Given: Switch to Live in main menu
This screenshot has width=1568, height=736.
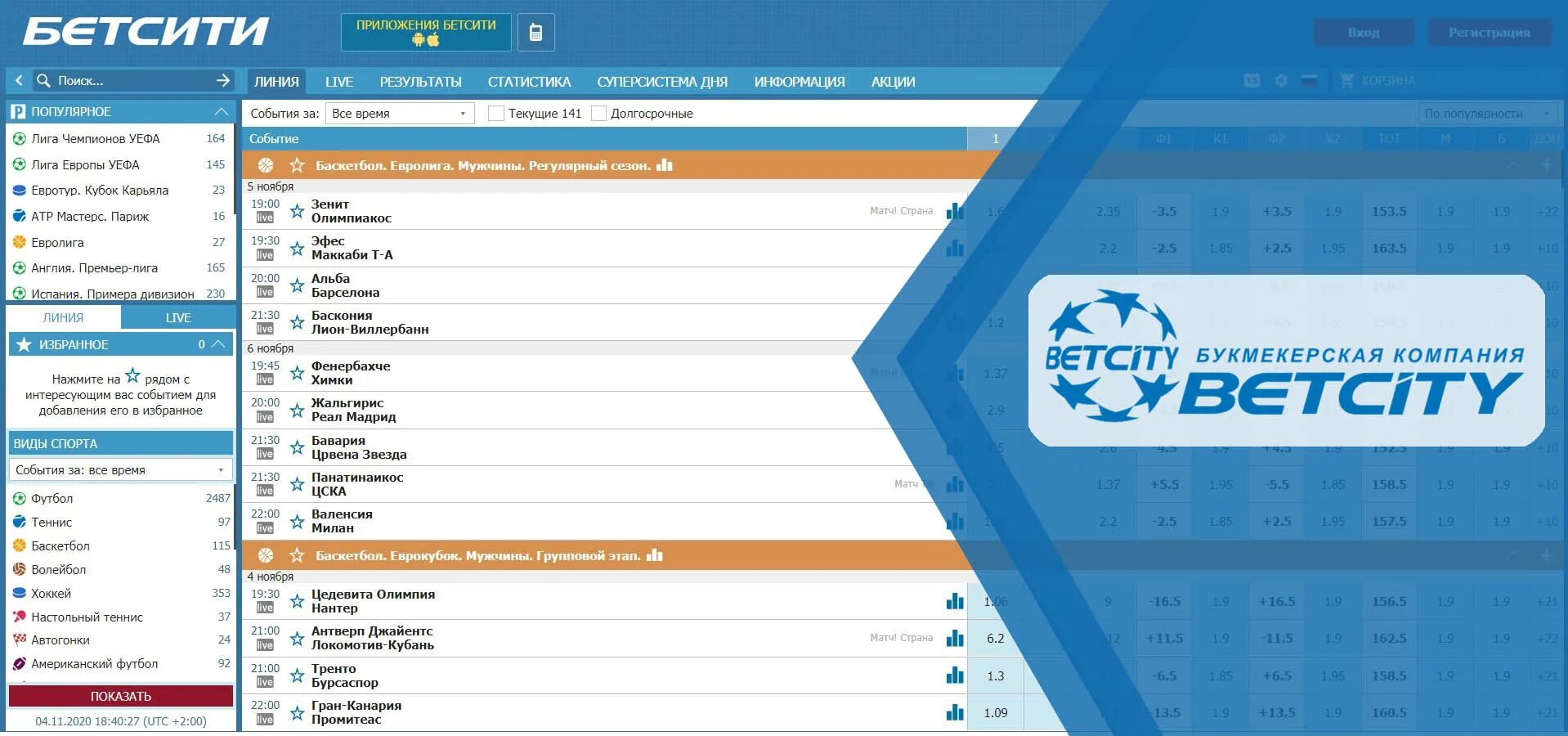Looking at the screenshot, I should tap(338, 82).
